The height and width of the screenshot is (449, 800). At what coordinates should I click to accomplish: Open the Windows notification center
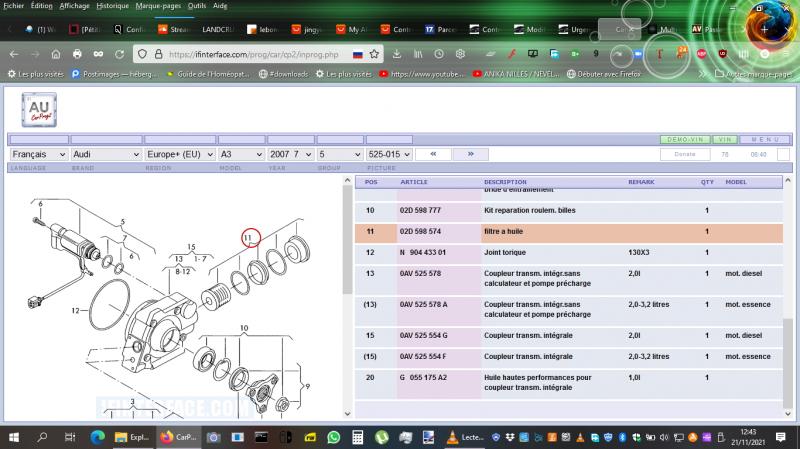[x=780, y=437]
